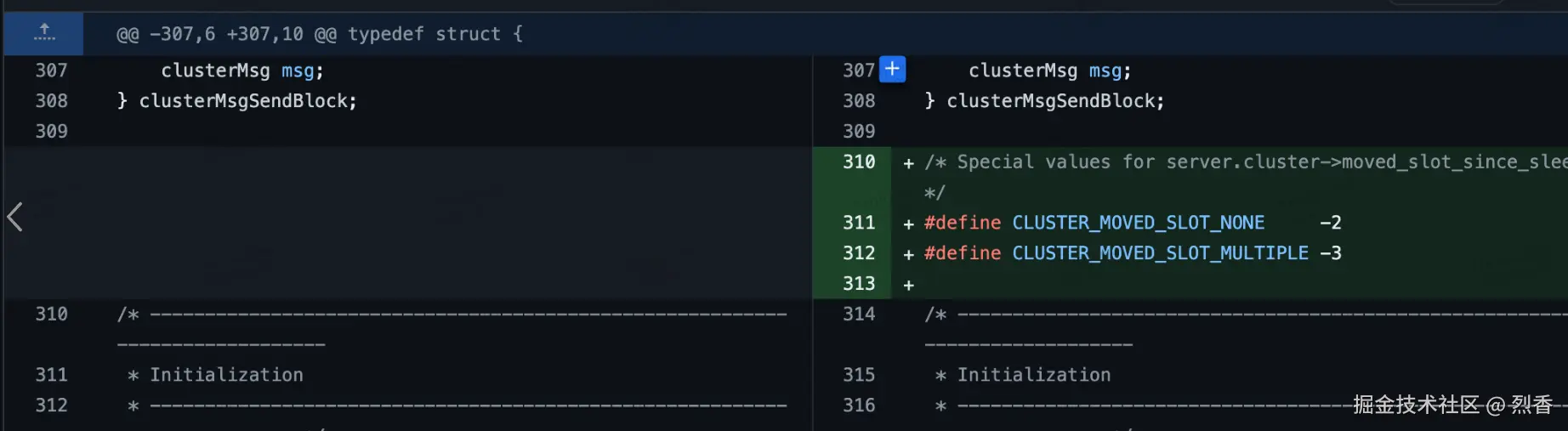Select the empty added line number 313
This screenshot has width=1568, height=431.
pos(858,284)
